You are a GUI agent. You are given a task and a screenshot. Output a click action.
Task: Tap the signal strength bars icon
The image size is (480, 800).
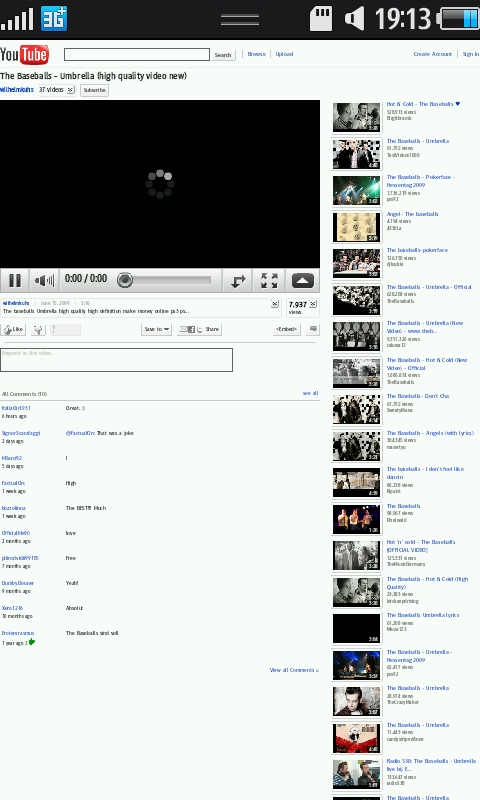pyautogui.click(x=17, y=19)
